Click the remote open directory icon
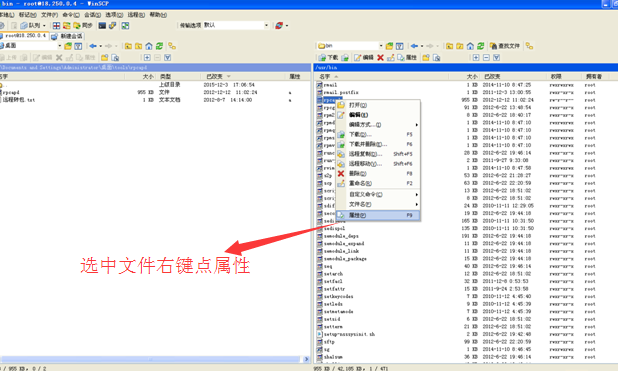The width and height of the screenshot is (618, 371). 389,46
